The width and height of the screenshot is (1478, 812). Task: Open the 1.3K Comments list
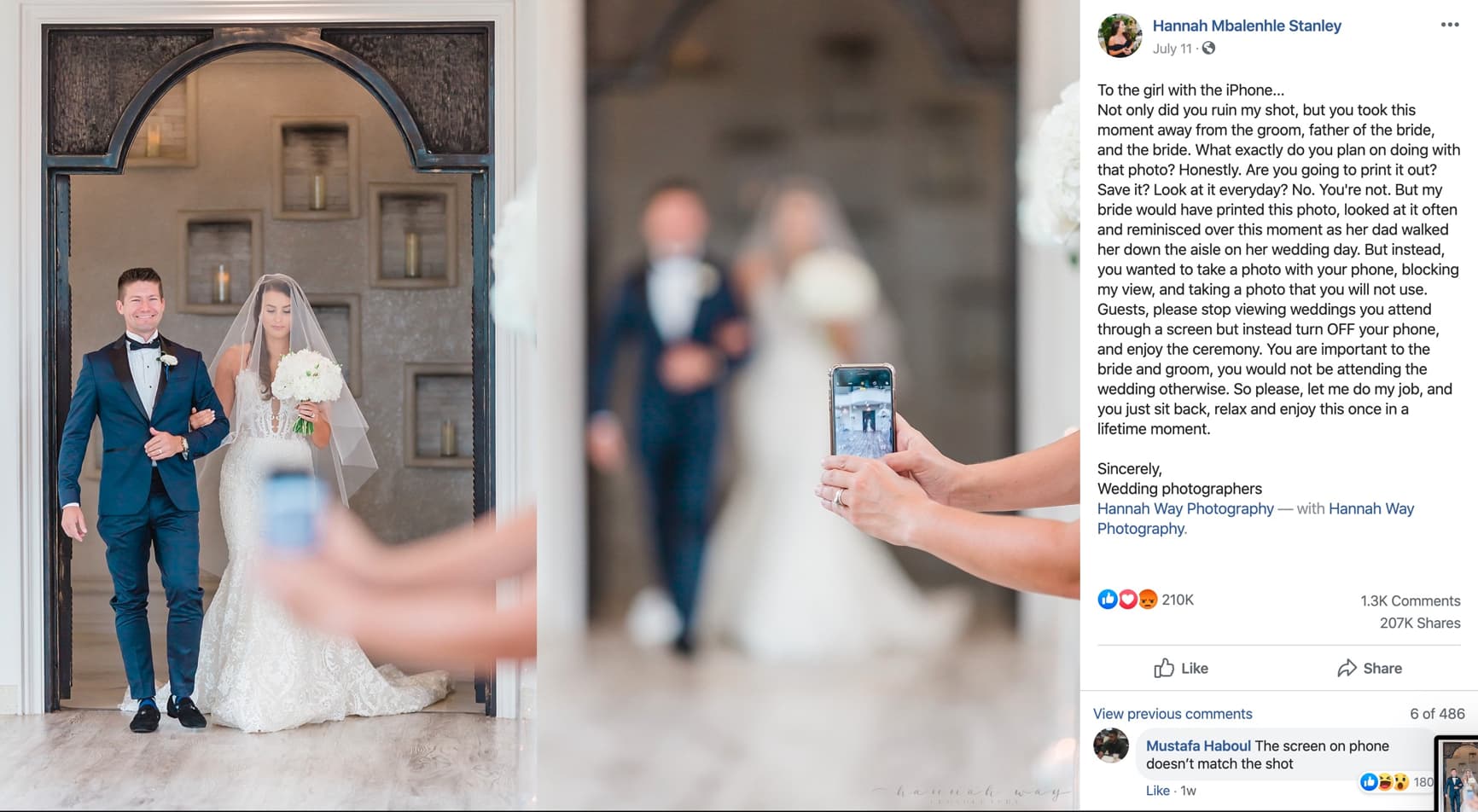click(1410, 600)
